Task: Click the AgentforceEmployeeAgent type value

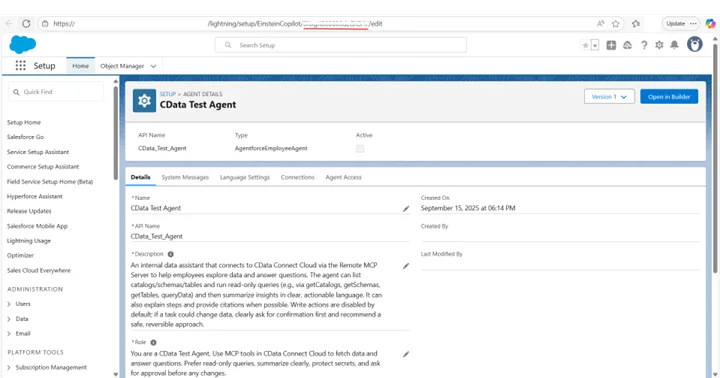Action: [x=271, y=148]
